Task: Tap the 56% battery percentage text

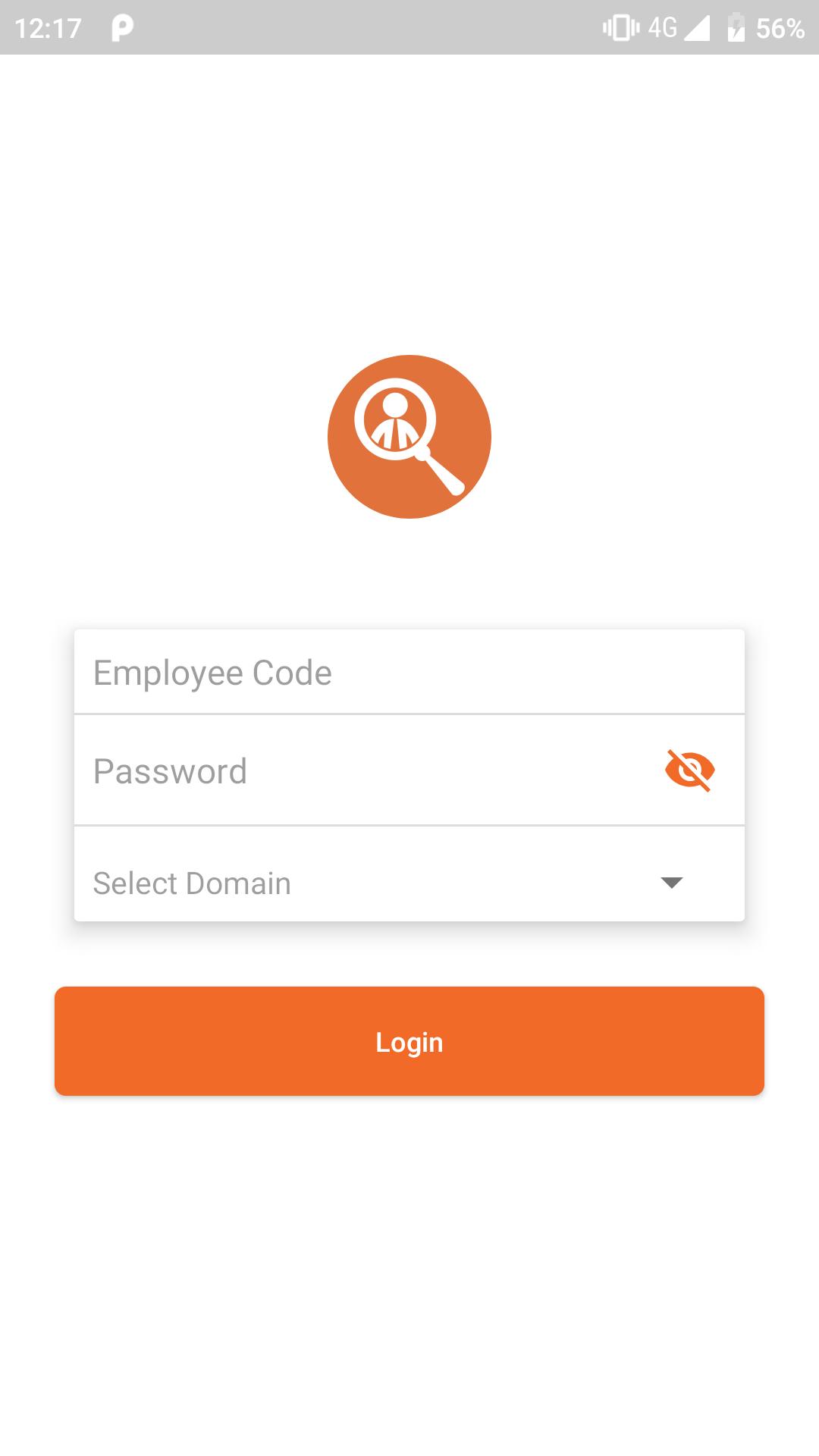Action: click(780, 28)
